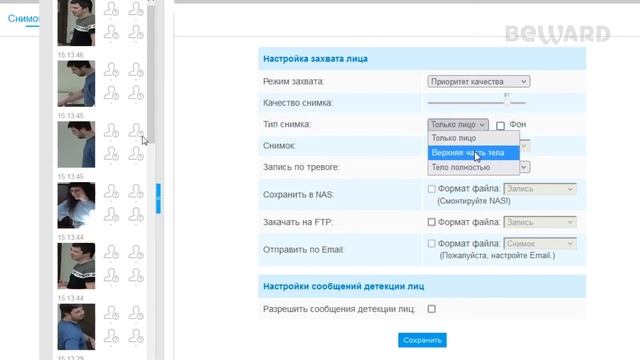Open the snapshot of the woman with long hair
The image size is (640, 360).
[x=76, y=205]
